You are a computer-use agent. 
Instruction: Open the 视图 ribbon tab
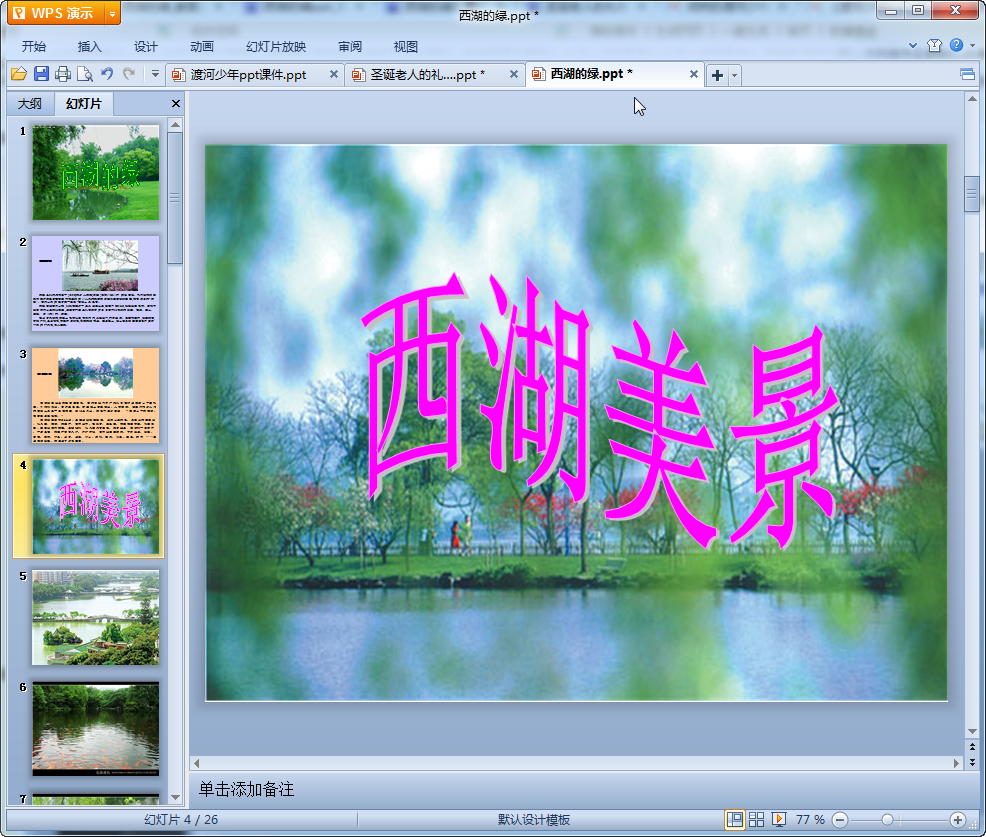[x=406, y=47]
